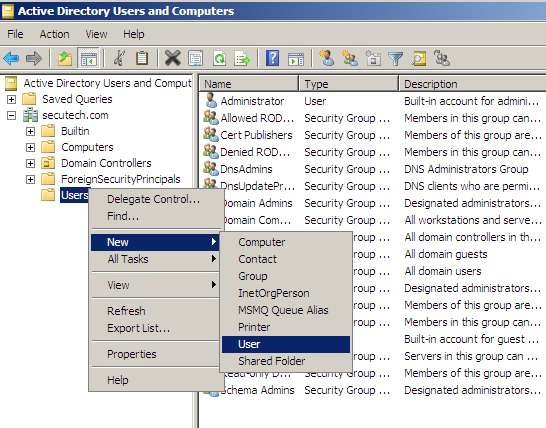
Task: Choose User from New submenu
Action: point(286,344)
